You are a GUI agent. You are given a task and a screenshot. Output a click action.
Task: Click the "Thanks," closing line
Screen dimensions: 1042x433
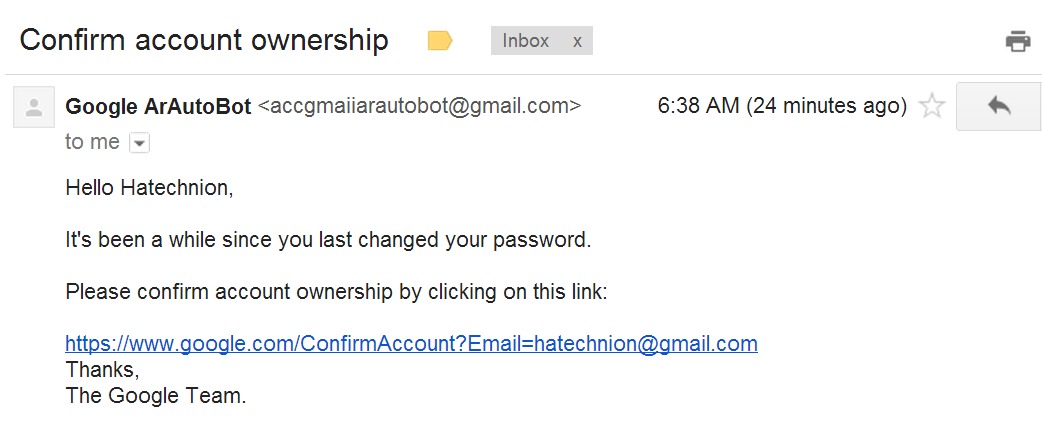(103, 369)
